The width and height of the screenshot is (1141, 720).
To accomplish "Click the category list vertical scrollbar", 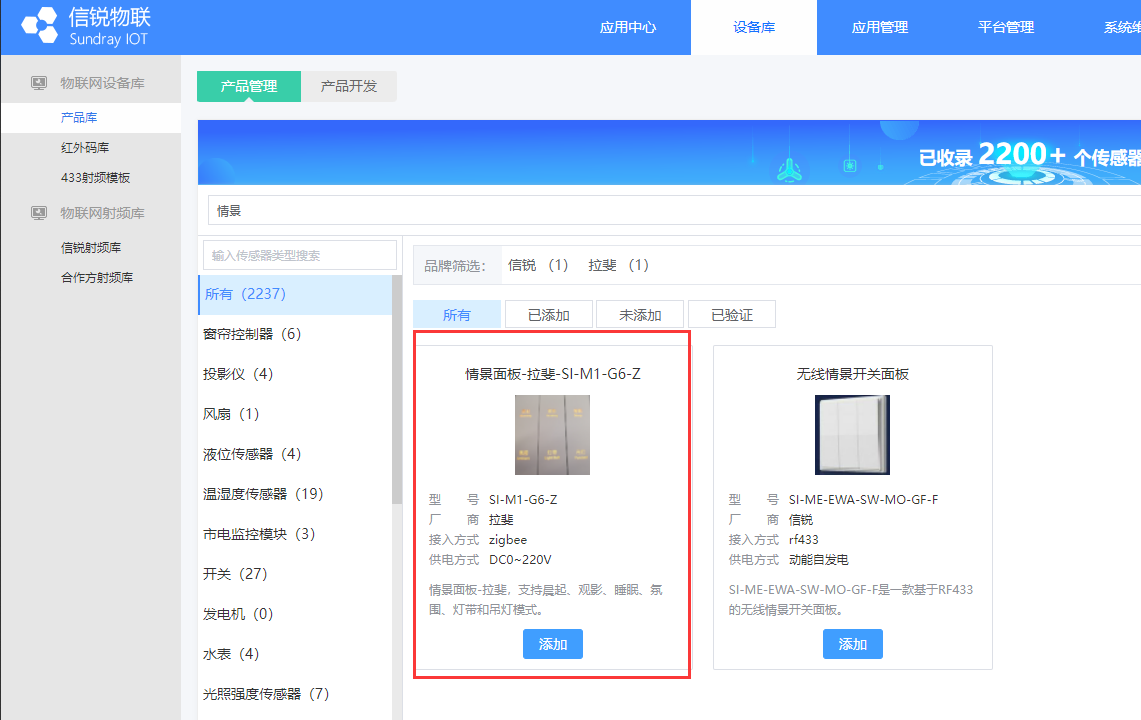I will (x=397, y=400).
